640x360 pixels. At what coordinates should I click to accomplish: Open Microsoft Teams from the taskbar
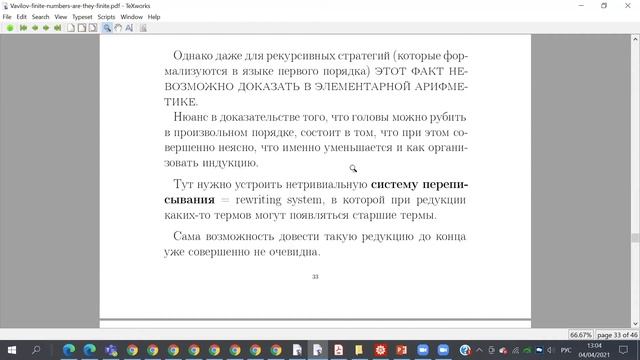coord(111,350)
